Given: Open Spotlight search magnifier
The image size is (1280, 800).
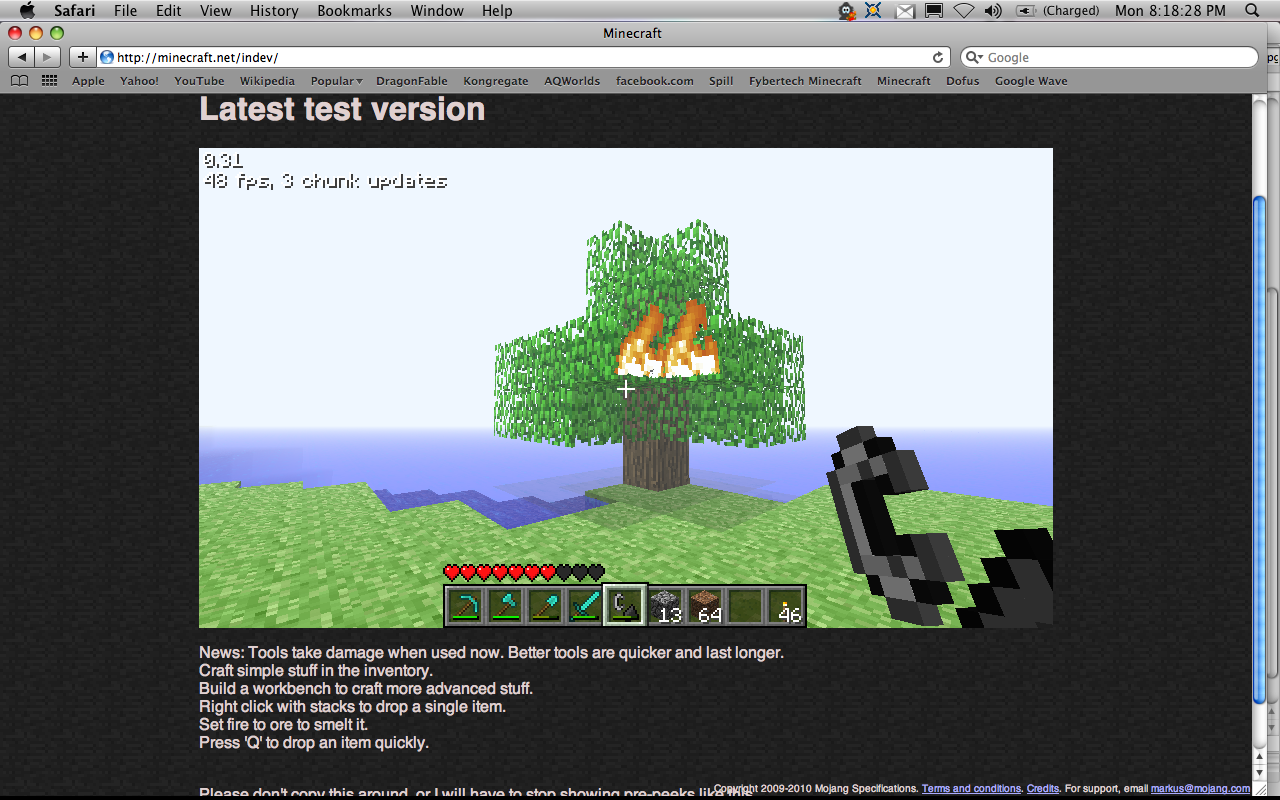Looking at the screenshot, I should [1252, 11].
